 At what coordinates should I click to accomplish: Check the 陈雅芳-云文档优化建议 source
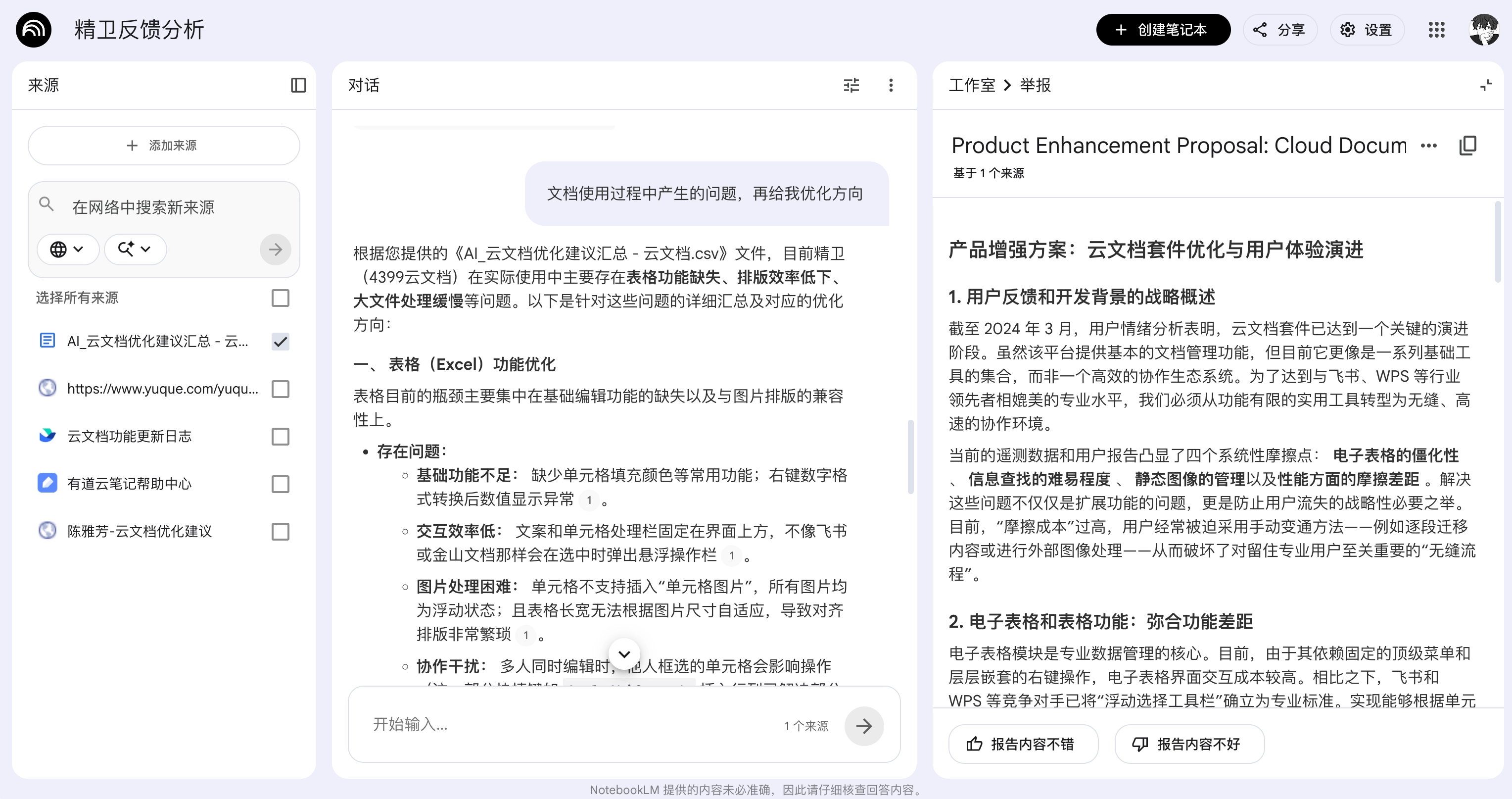coord(281,532)
